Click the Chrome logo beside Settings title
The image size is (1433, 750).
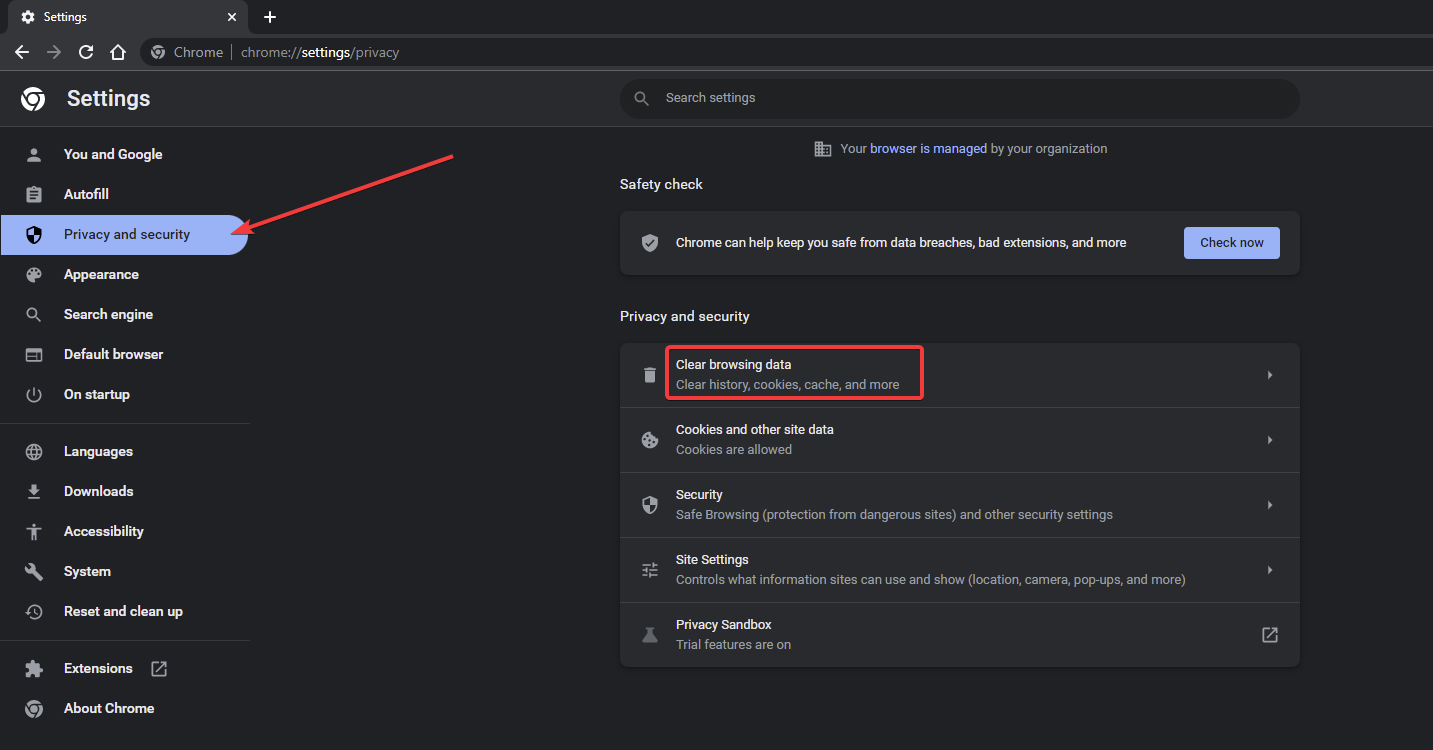click(33, 98)
